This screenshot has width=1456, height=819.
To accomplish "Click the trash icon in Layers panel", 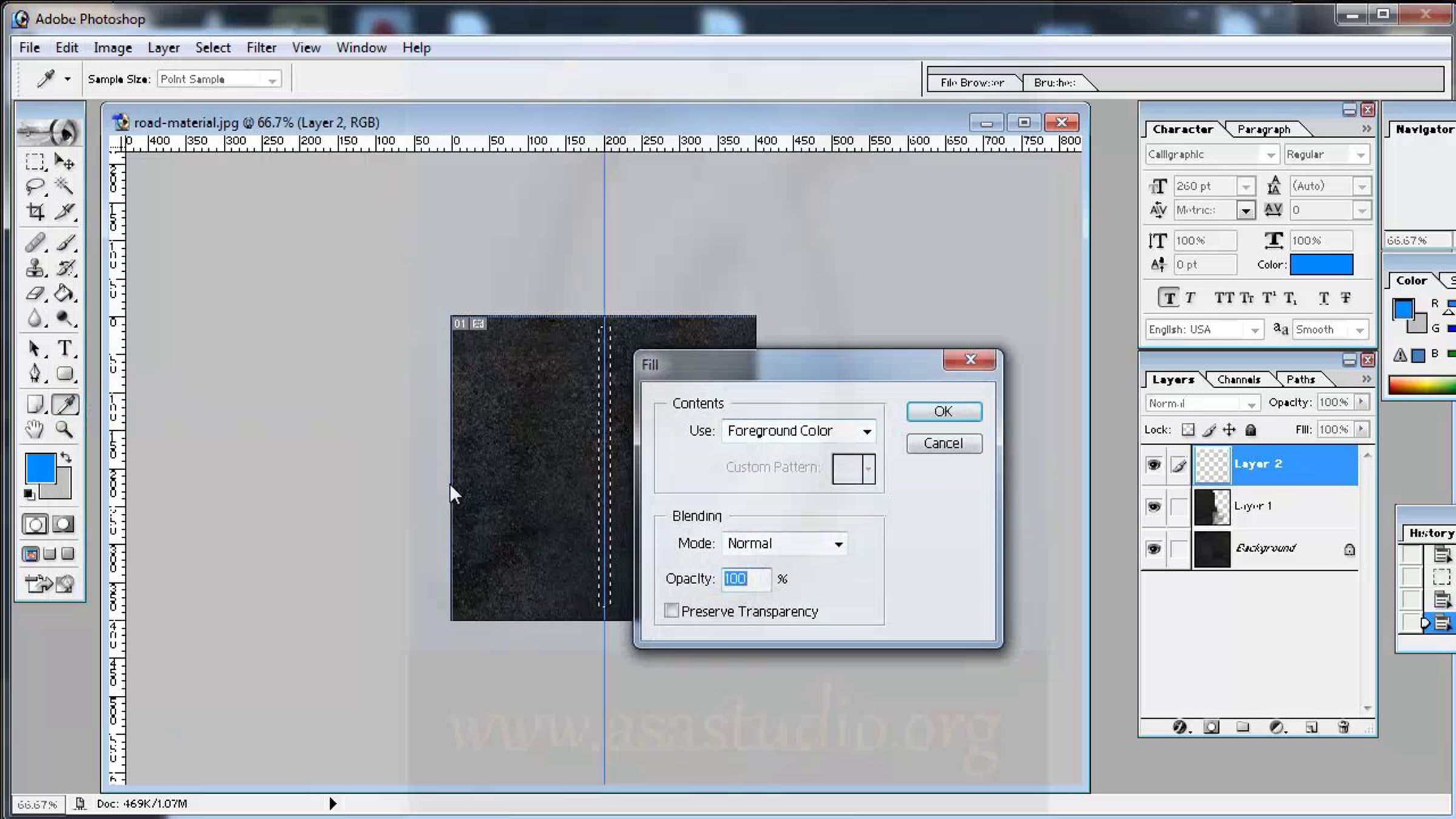I will pyautogui.click(x=1343, y=727).
